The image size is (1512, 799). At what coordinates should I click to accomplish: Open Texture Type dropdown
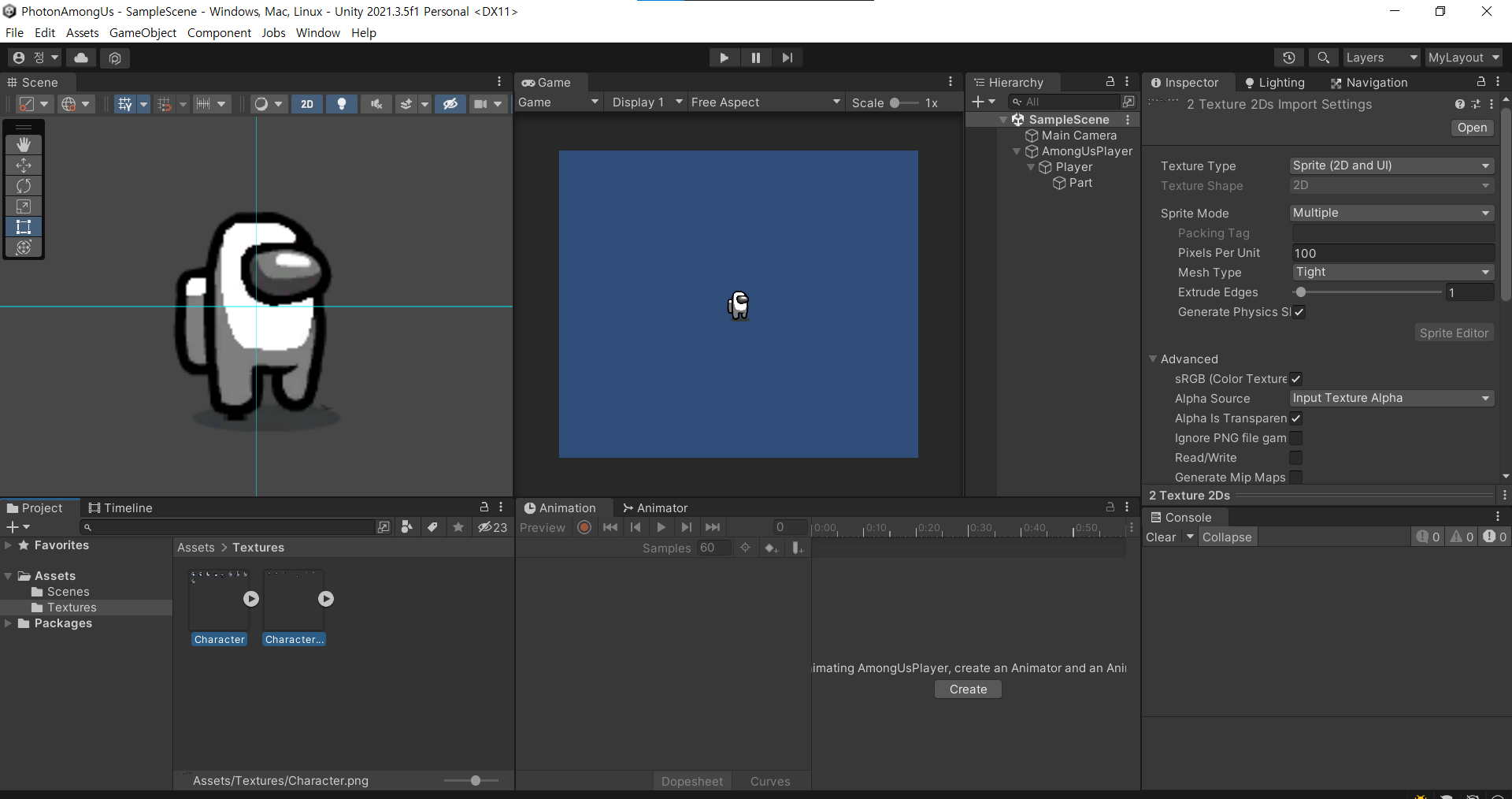(1392, 165)
